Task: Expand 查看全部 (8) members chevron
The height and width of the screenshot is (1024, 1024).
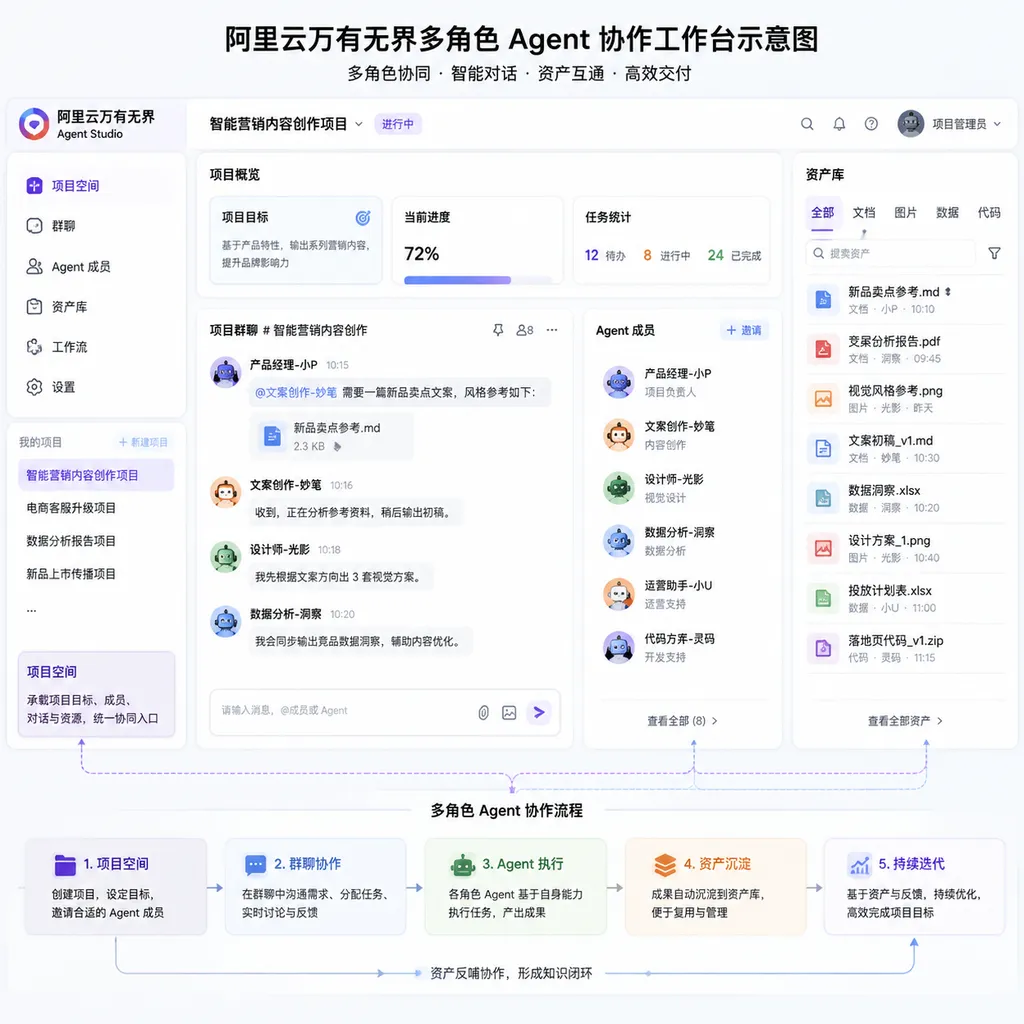Action: coord(714,721)
